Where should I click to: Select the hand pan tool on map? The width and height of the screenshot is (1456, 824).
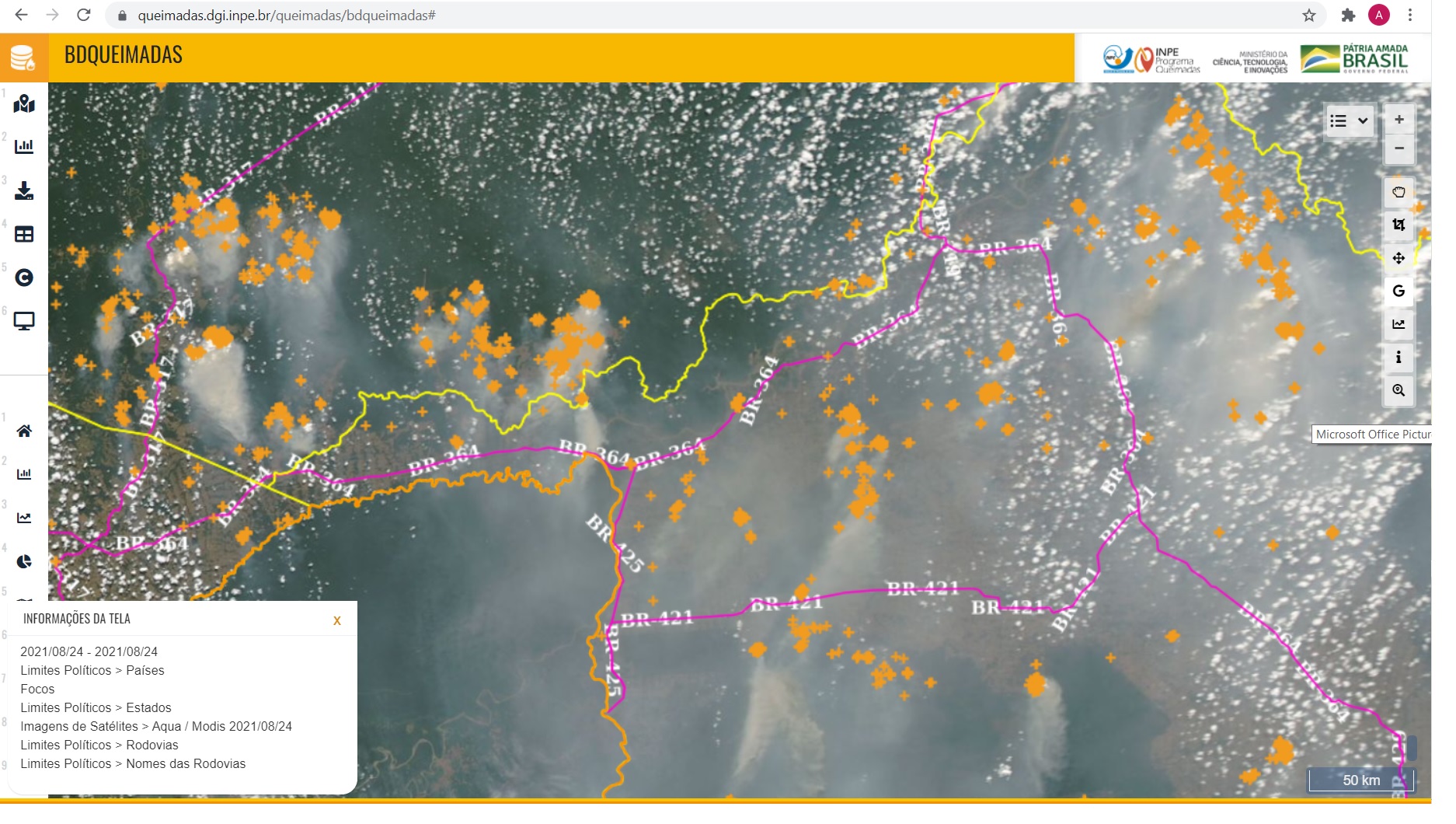point(1399,192)
